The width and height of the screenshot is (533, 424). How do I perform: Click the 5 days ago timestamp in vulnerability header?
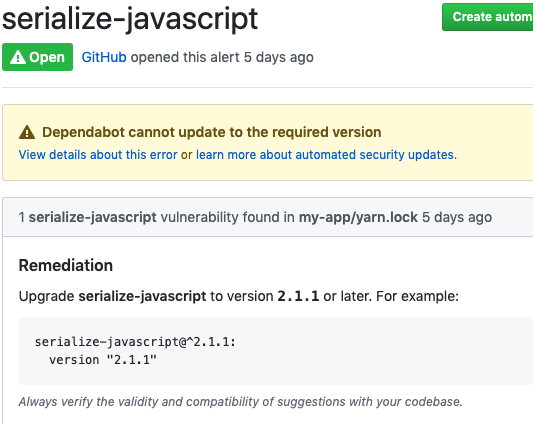coord(457,217)
